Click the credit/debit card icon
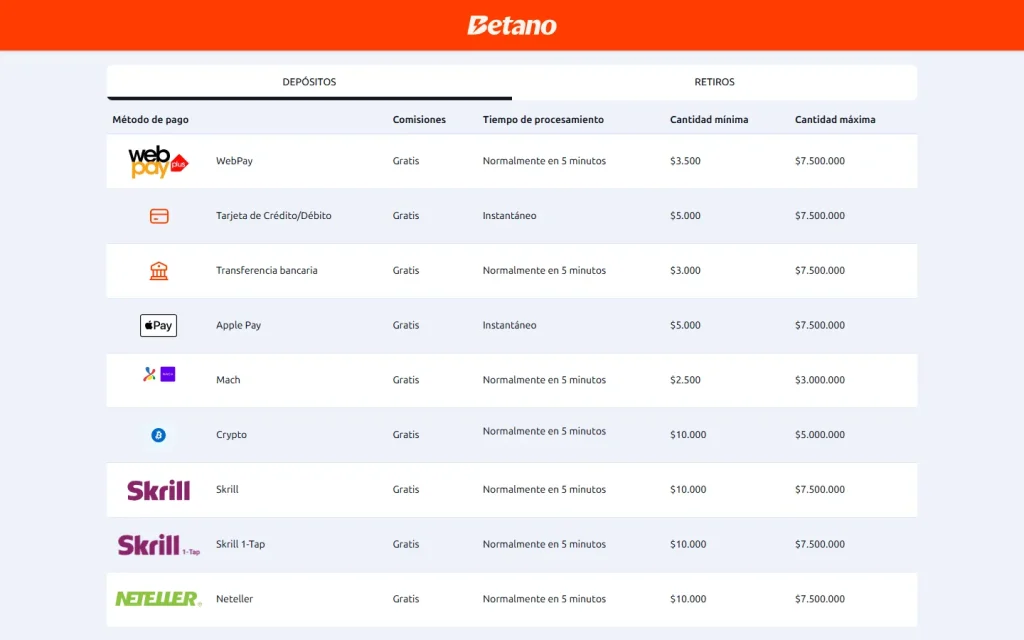The image size is (1024, 640). (159, 216)
